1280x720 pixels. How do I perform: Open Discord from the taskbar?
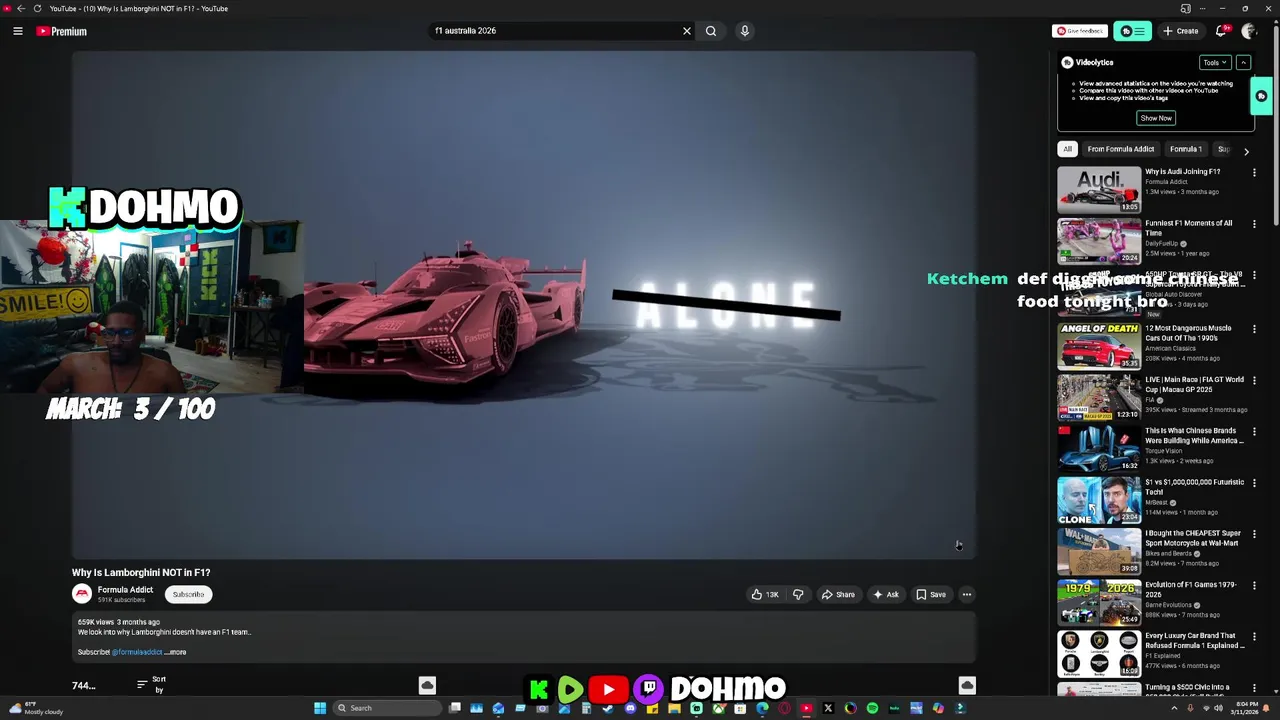click(630, 708)
